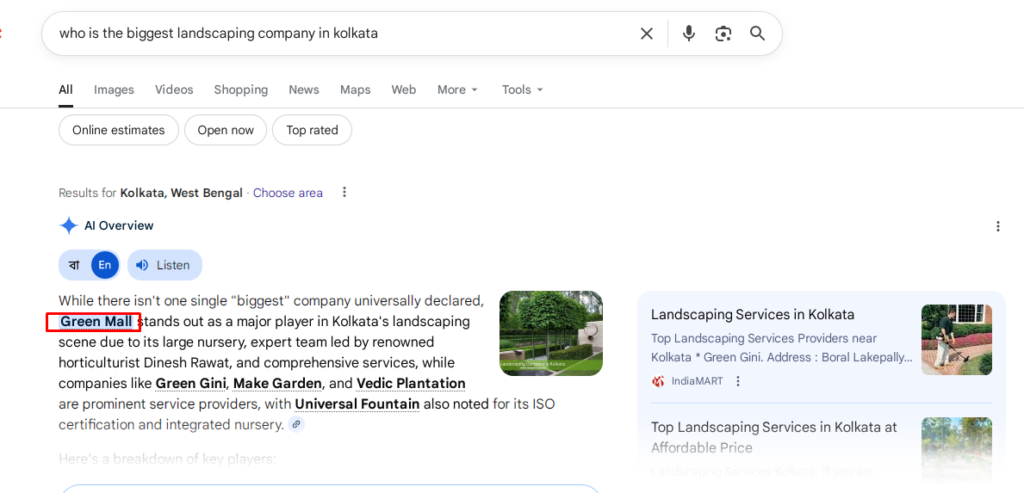This screenshot has height=493, width=1024.
Task: Open the Tools dropdown
Action: click(522, 89)
